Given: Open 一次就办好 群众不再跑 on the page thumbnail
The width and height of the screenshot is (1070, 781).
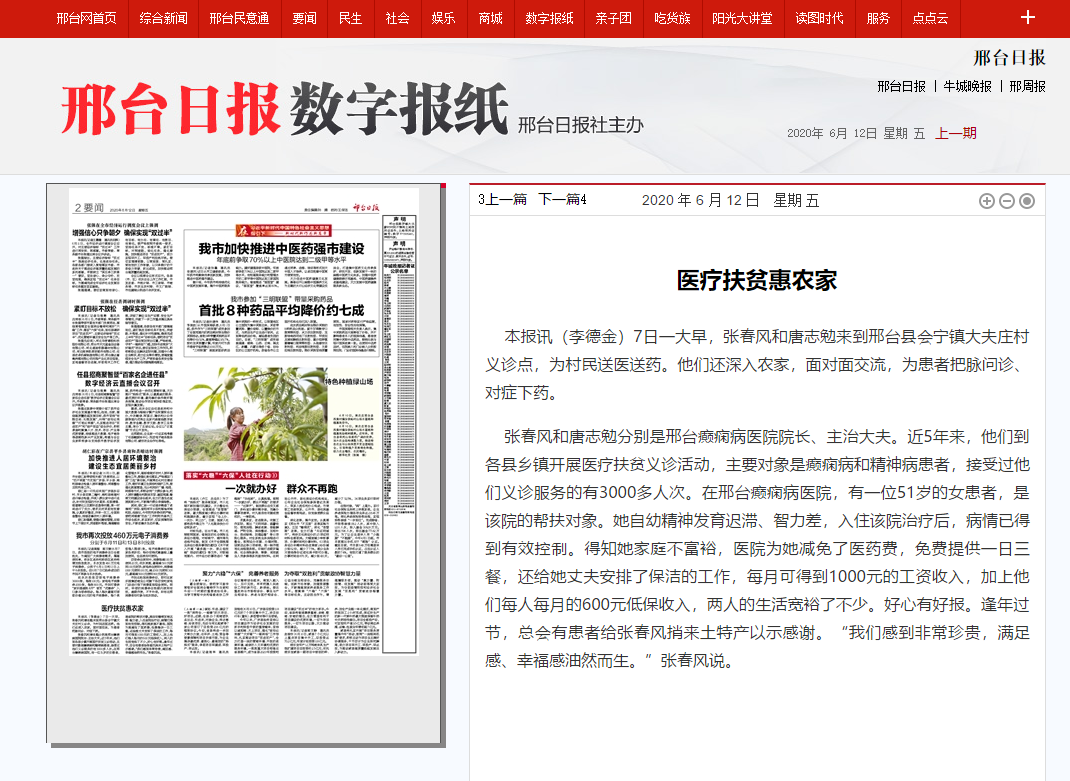Looking at the screenshot, I should tap(281, 489).
